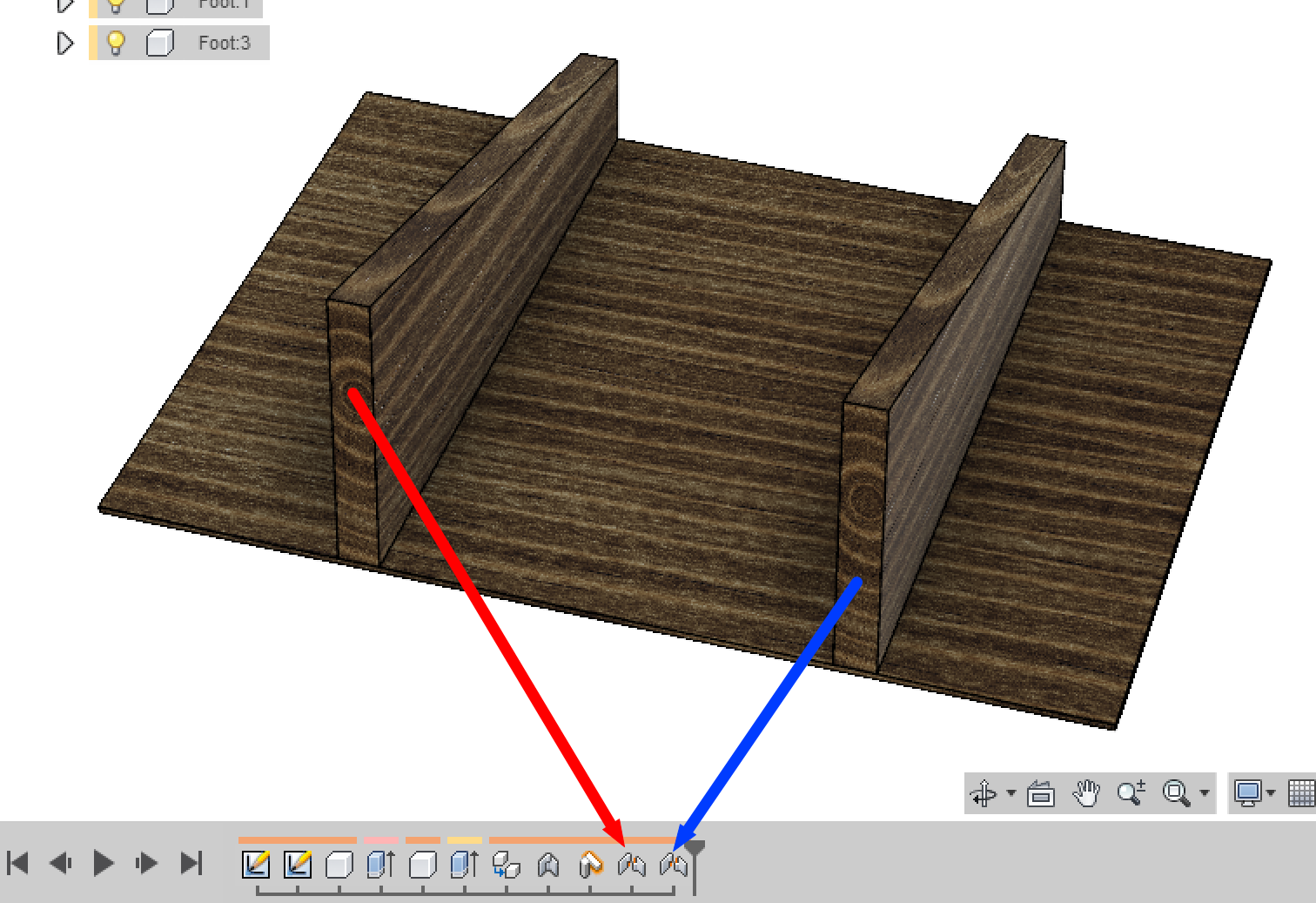Viewport: 1316px width, 903px height.
Task: Click the second sketch icon in the timeline
Action: pyautogui.click(x=299, y=864)
